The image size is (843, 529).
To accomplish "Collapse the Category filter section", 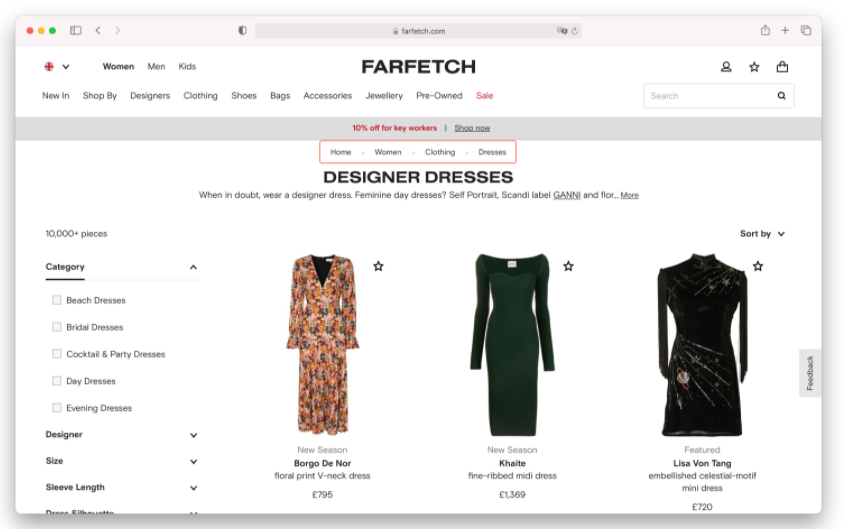I will tap(193, 267).
